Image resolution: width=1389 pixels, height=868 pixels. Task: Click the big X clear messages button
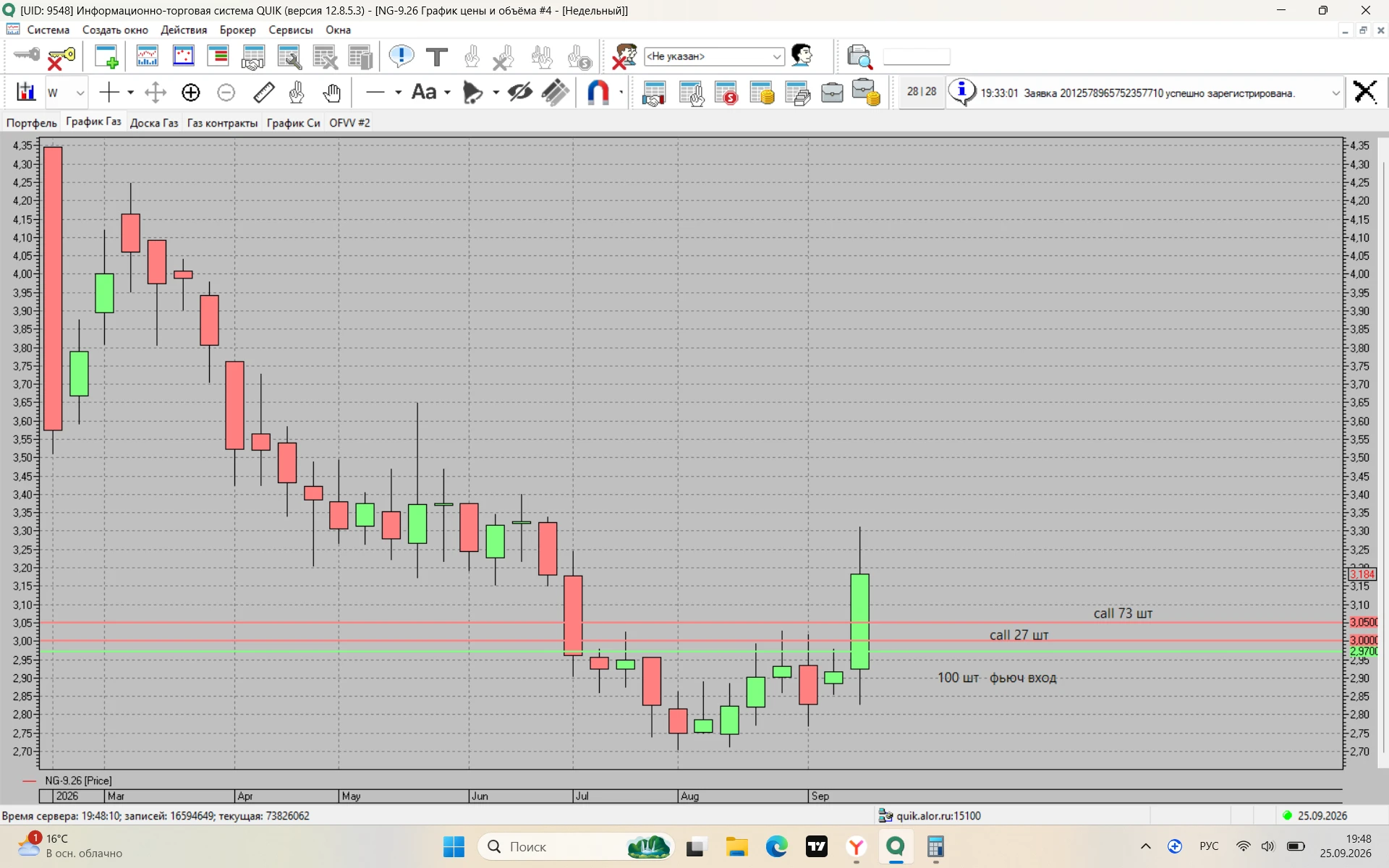click(x=1365, y=92)
